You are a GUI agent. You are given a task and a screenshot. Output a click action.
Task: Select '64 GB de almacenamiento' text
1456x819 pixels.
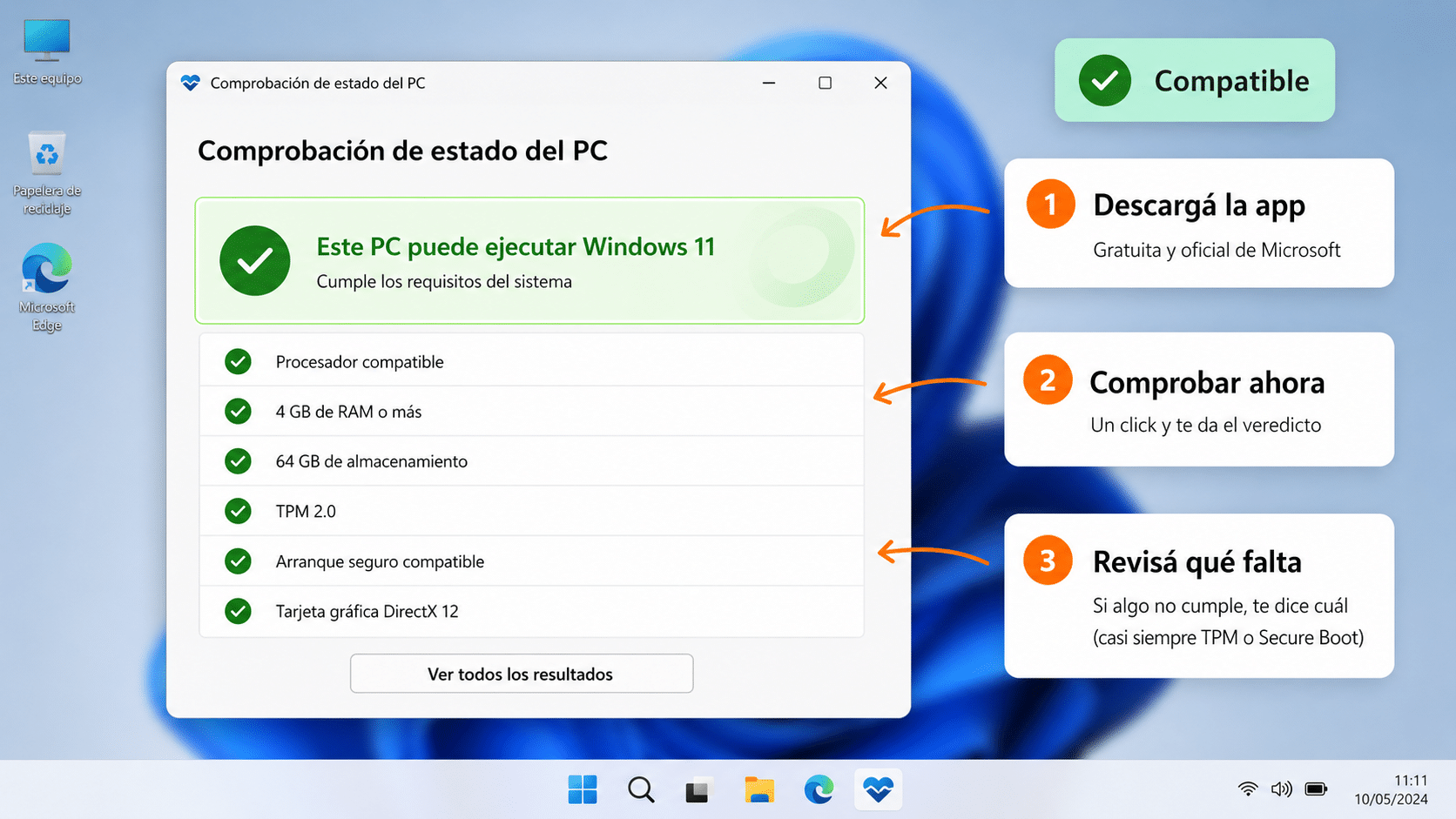point(372,461)
